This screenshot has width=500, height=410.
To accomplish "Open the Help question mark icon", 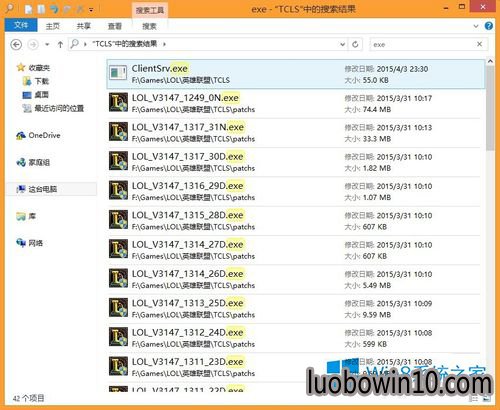I will click(x=489, y=26).
